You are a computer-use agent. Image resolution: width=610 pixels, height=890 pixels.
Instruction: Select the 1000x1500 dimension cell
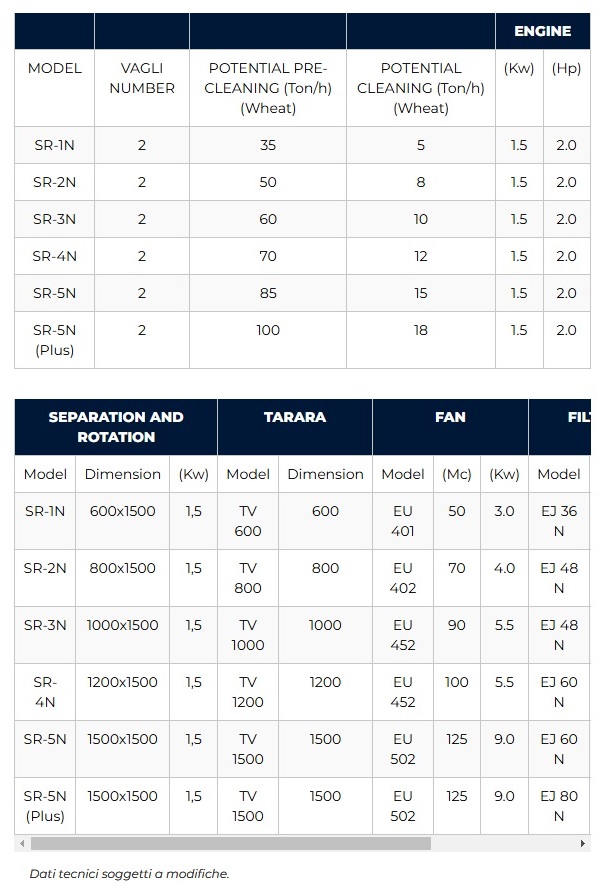point(123,625)
